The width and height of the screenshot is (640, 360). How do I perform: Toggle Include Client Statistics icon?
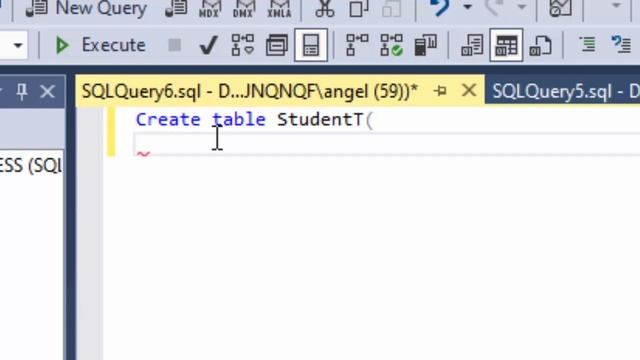click(x=425, y=45)
